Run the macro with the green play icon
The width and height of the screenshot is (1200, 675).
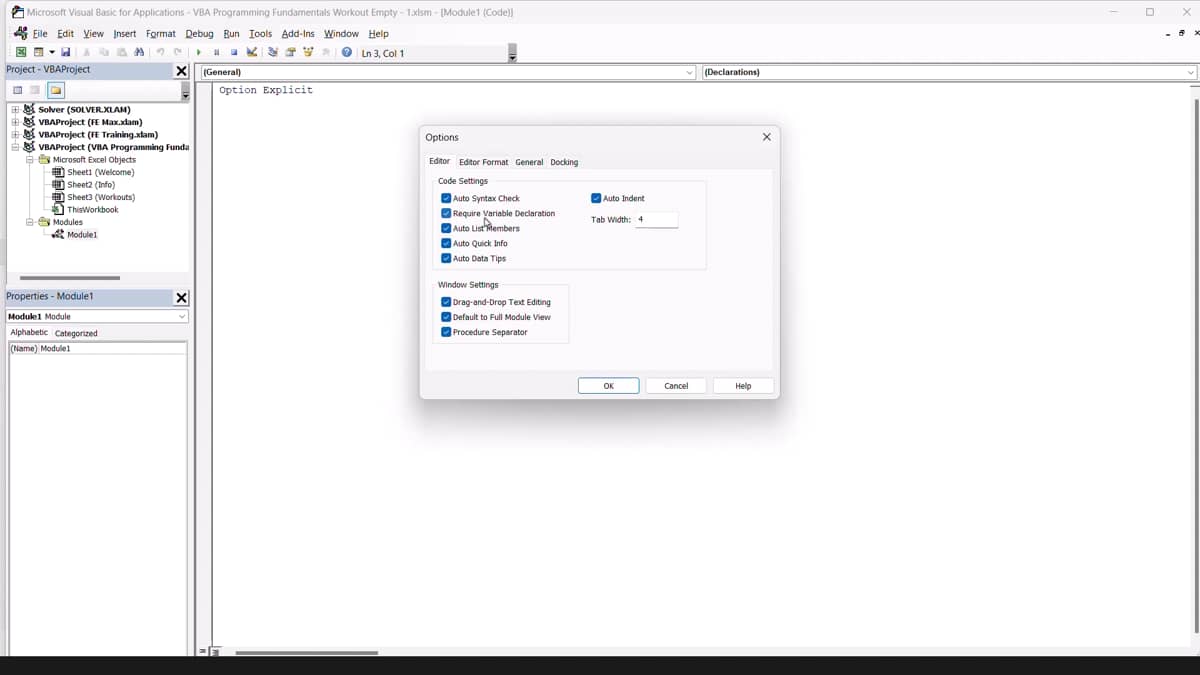click(x=199, y=52)
